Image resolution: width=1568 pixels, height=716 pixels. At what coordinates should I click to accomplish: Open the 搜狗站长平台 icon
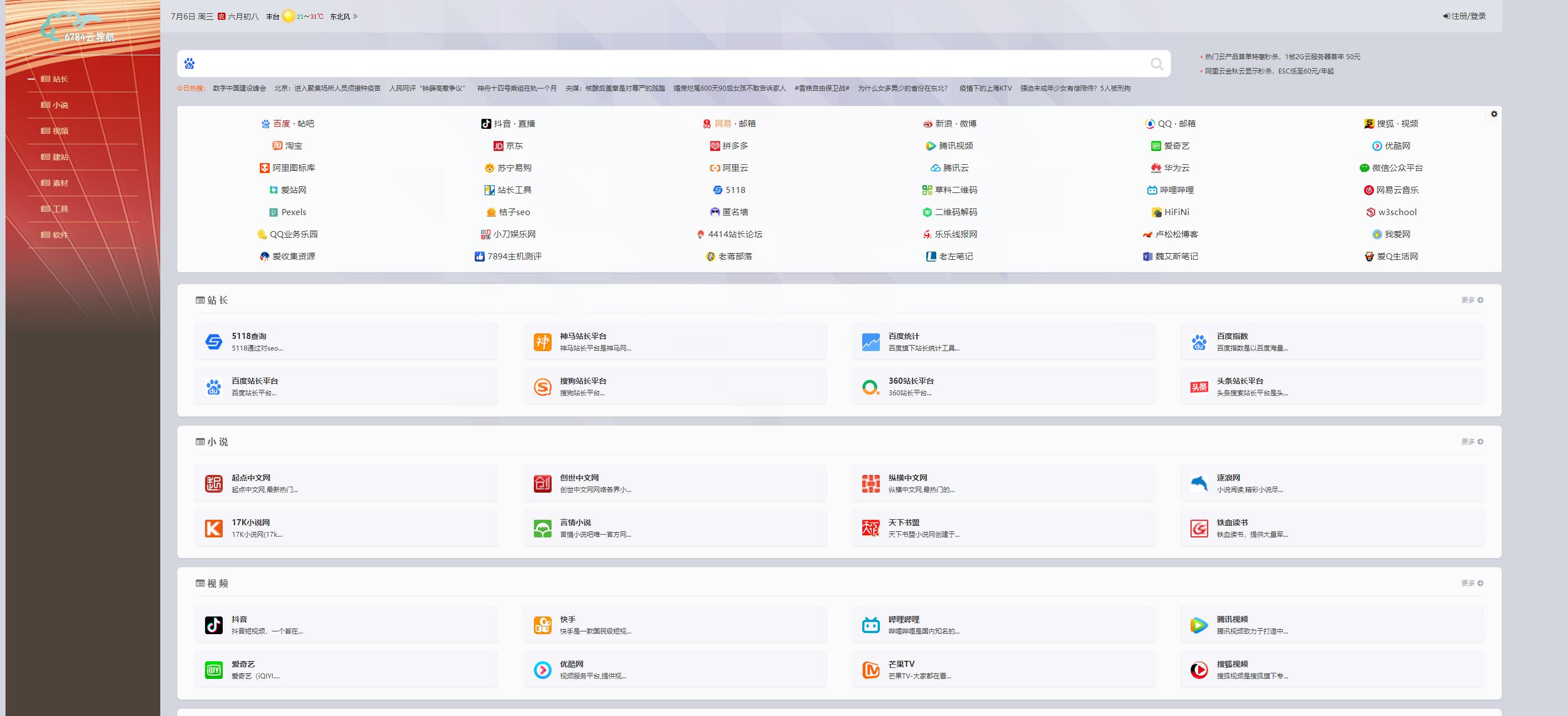[542, 386]
